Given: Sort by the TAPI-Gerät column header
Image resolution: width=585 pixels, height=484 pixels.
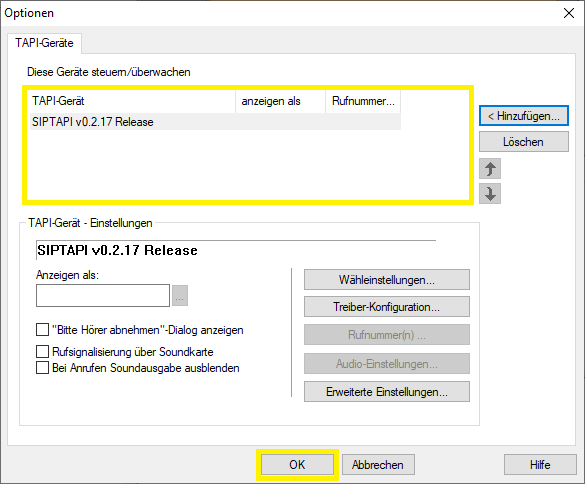Looking at the screenshot, I should coord(132,101).
